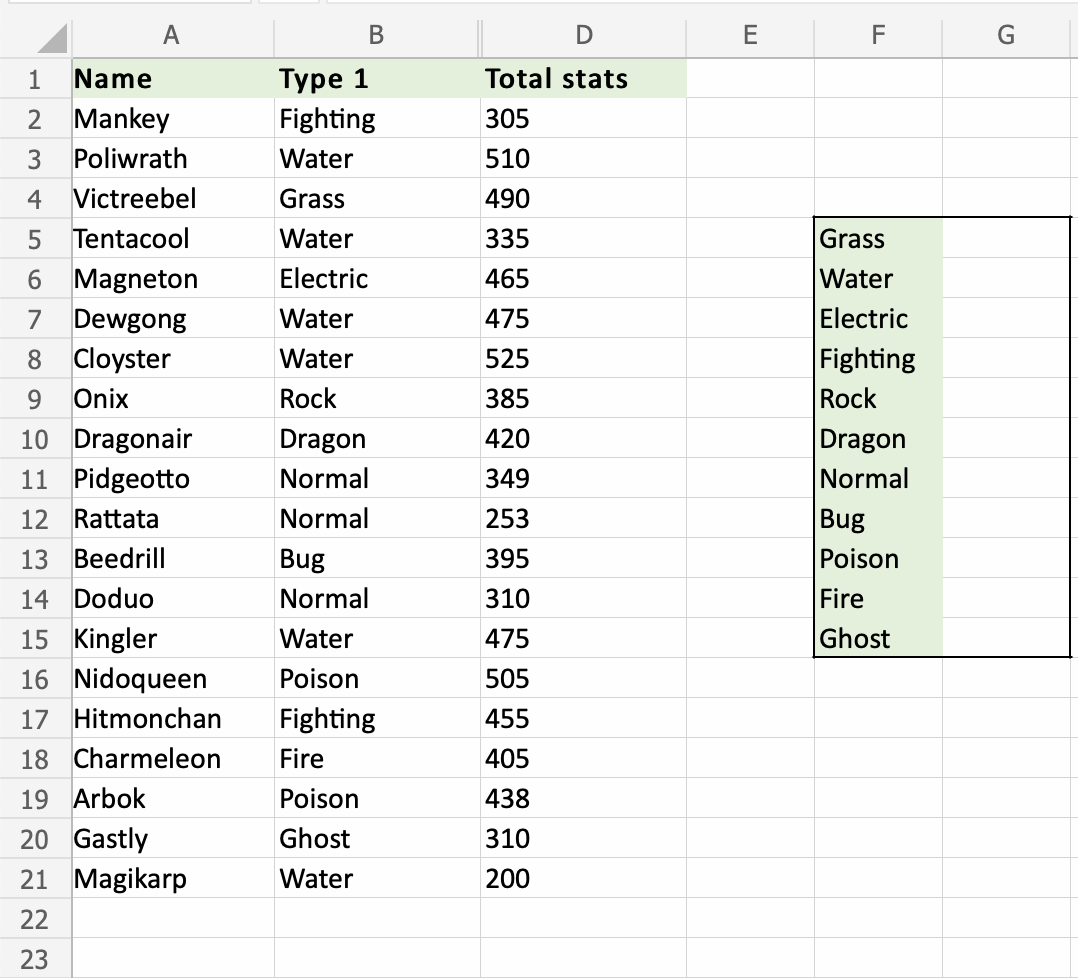1078x978 pixels.
Task: Click column D header
Action: point(584,35)
